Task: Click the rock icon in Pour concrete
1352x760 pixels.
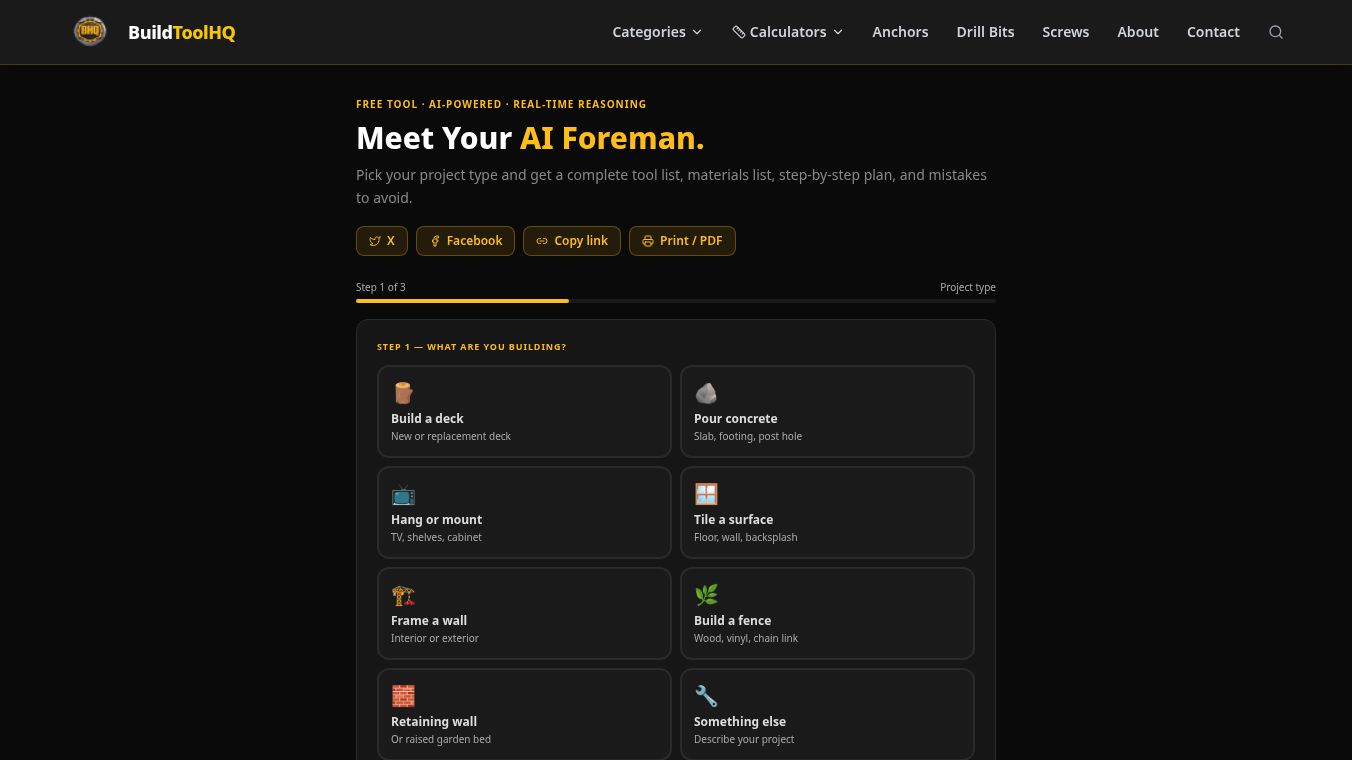Action: [x=706, y=393]
